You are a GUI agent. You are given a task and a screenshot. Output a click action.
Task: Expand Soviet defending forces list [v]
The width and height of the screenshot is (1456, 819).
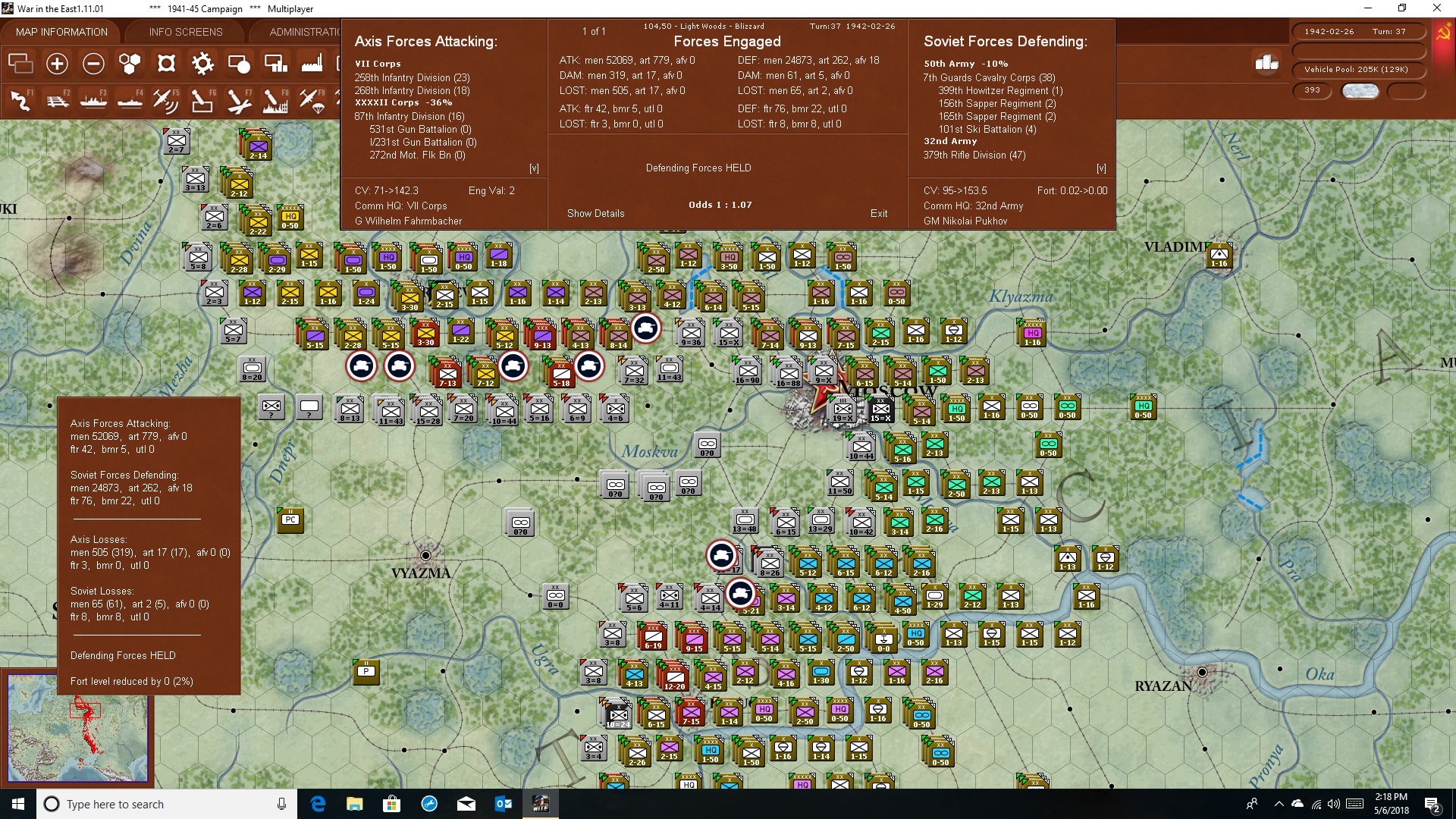(x=1101, y=168)
